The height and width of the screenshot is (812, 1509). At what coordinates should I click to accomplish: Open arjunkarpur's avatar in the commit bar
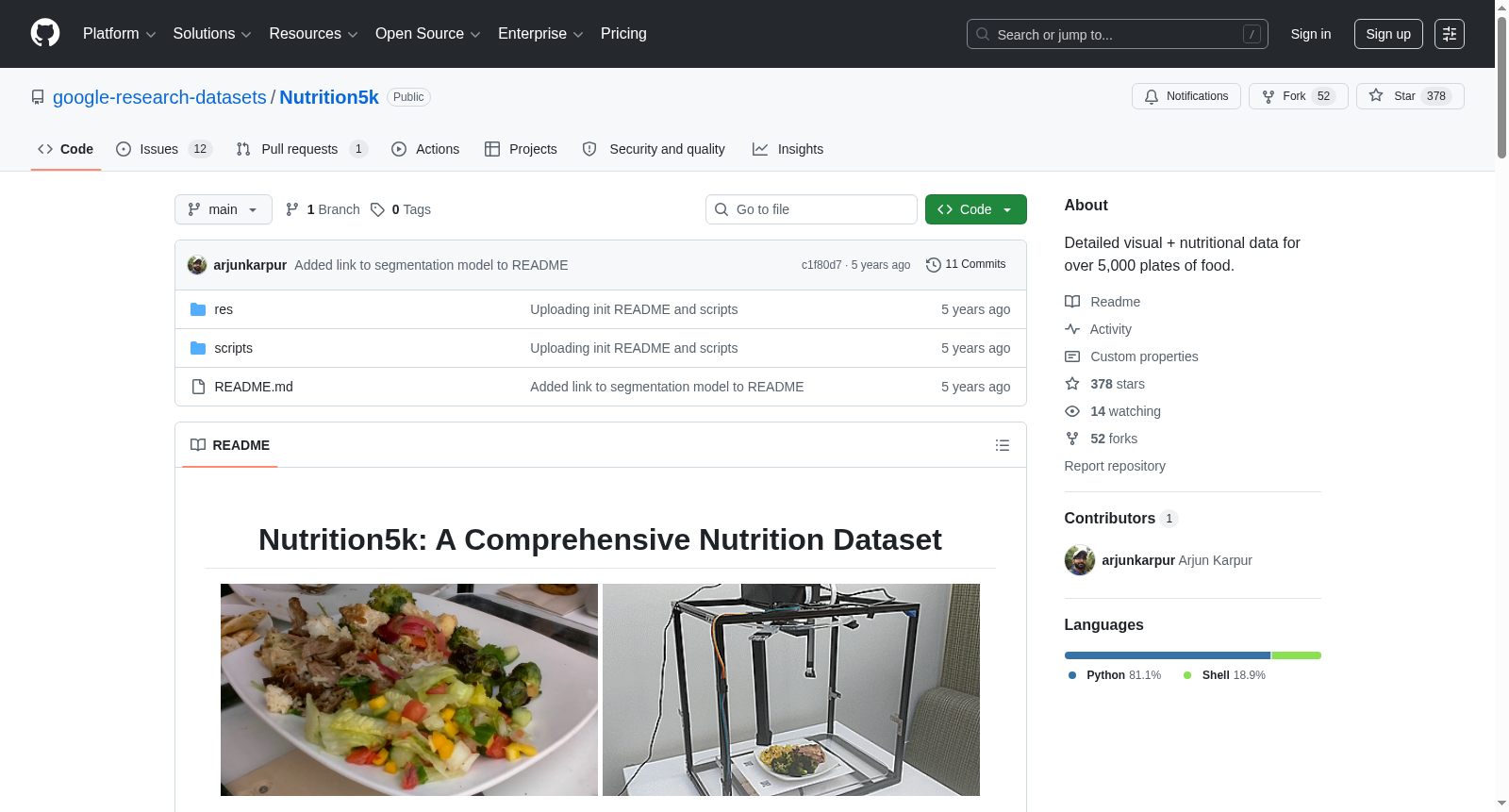197,265
